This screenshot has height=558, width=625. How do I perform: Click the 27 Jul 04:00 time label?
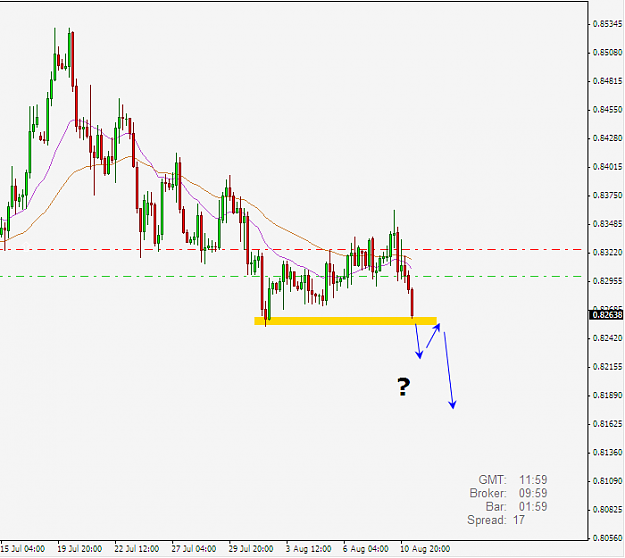tap(194, 549)
